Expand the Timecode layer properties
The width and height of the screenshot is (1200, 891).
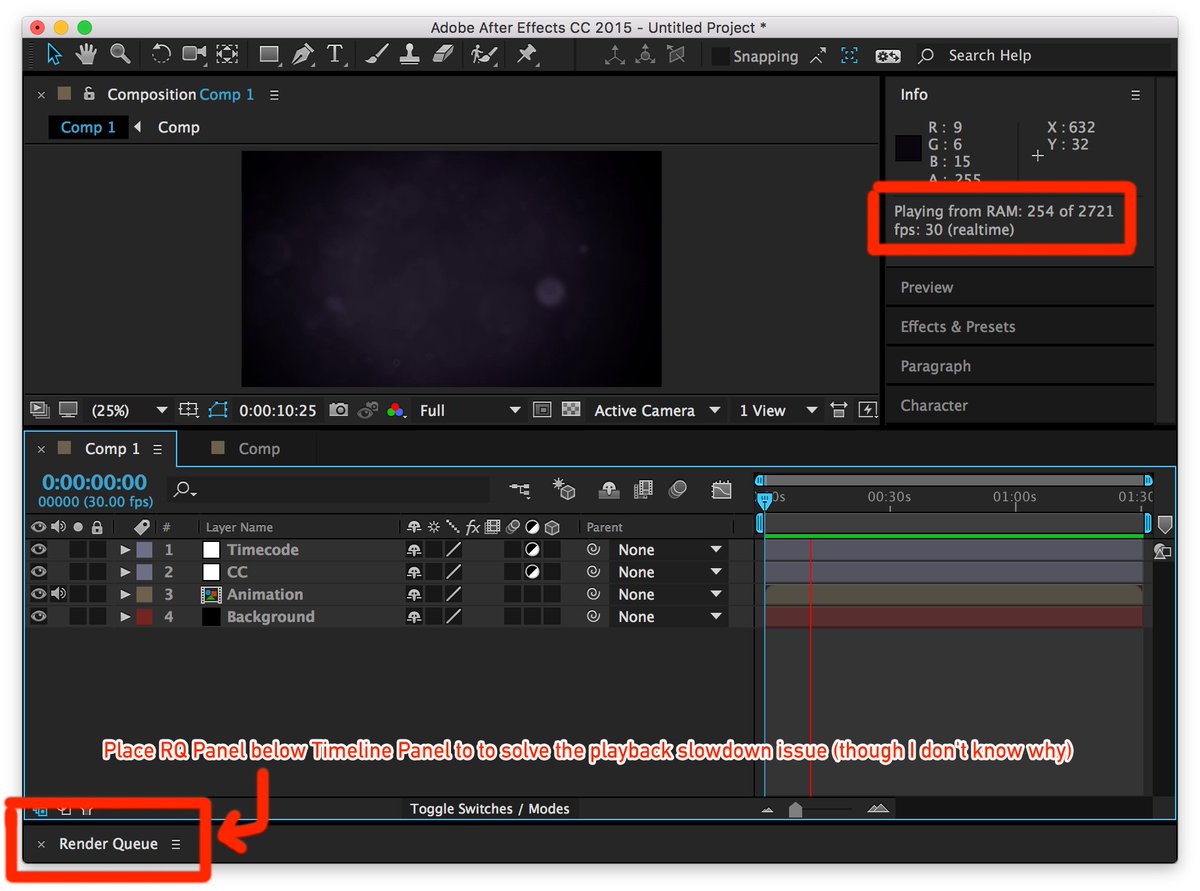pyautogui.click(x=125, y=550)
